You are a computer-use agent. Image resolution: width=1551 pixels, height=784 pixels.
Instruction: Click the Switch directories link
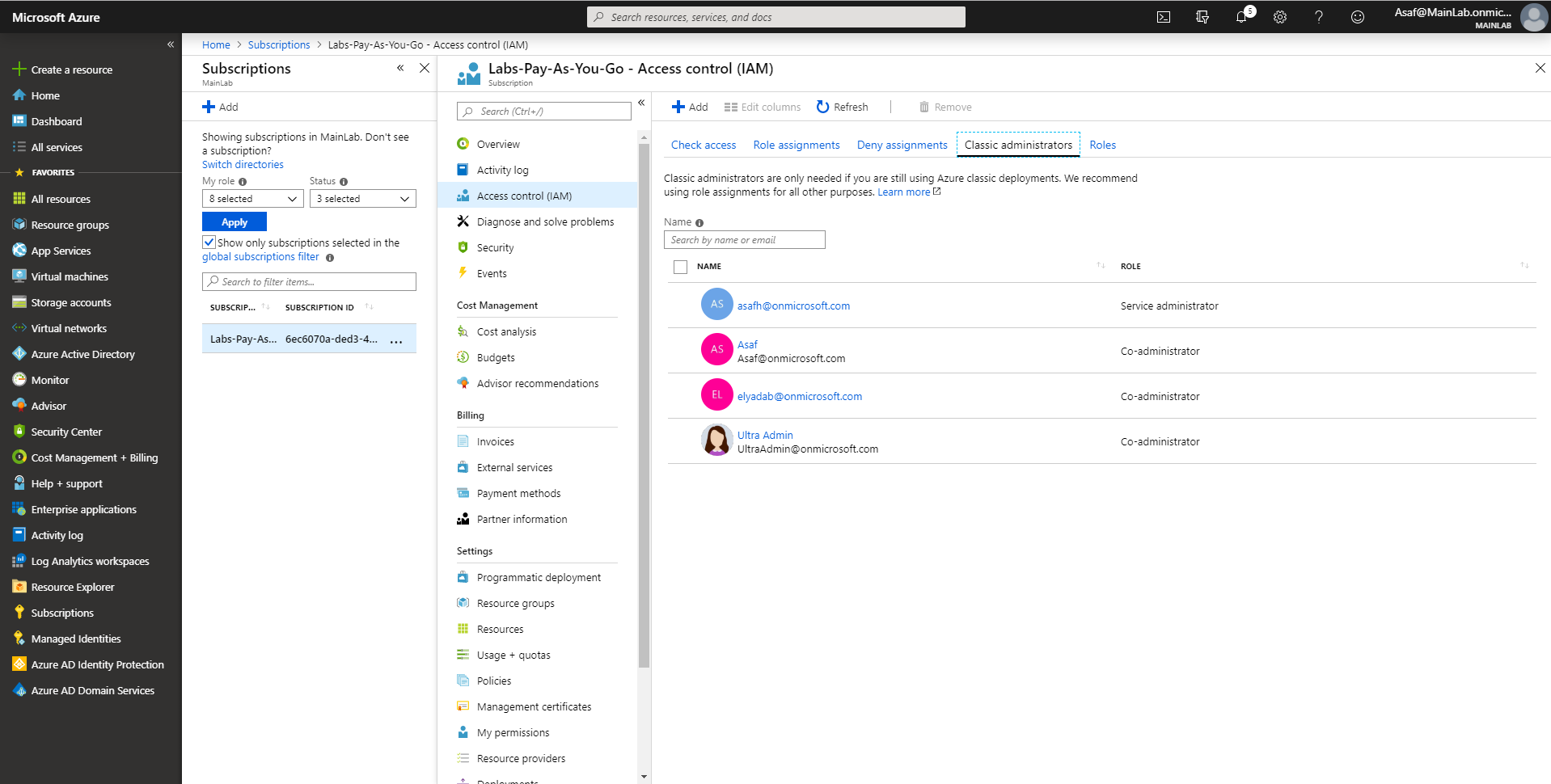coord(243,164)
